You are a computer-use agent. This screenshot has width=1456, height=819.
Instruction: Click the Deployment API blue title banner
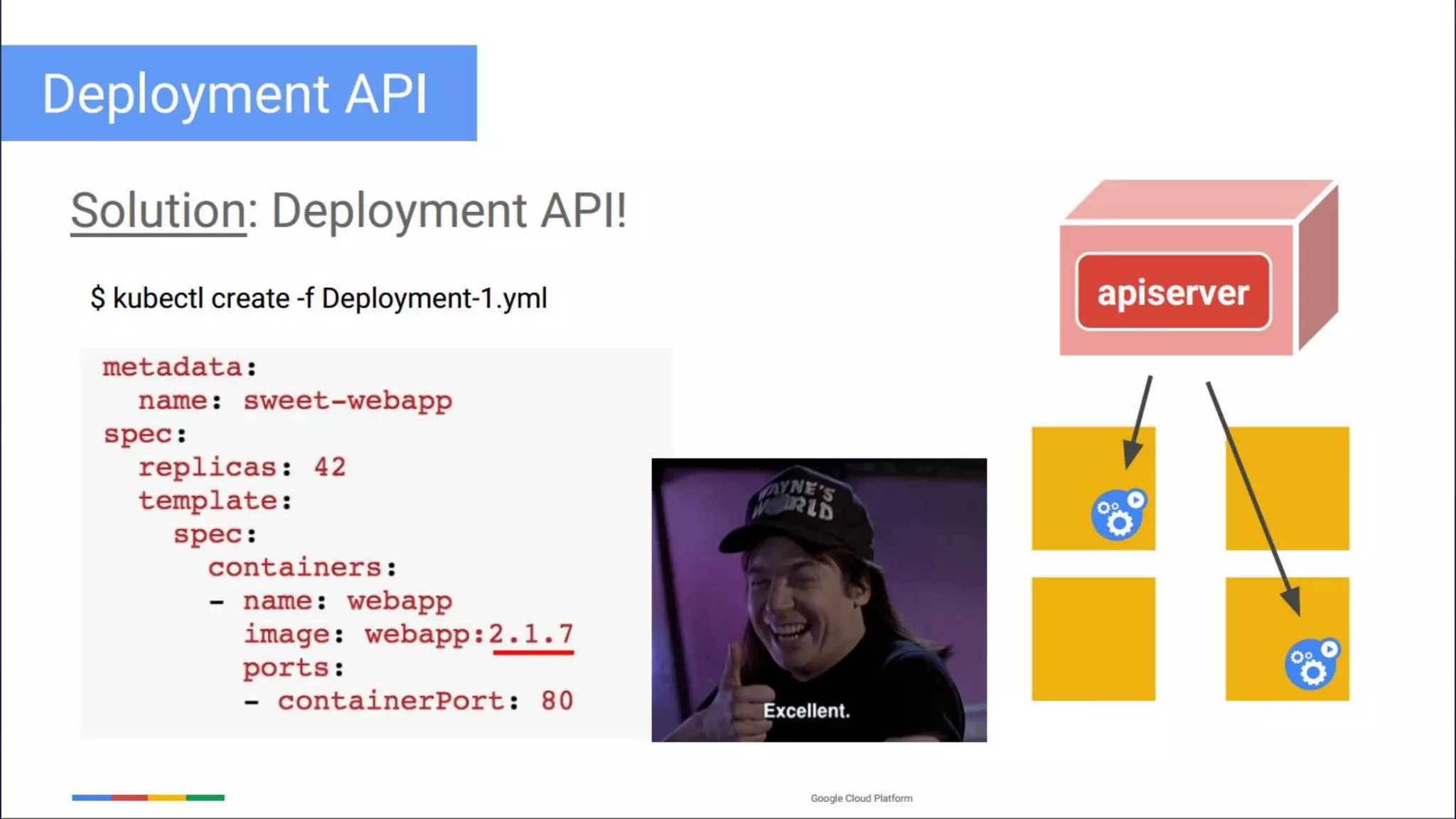pyautogui.click(x=238, y=93)
